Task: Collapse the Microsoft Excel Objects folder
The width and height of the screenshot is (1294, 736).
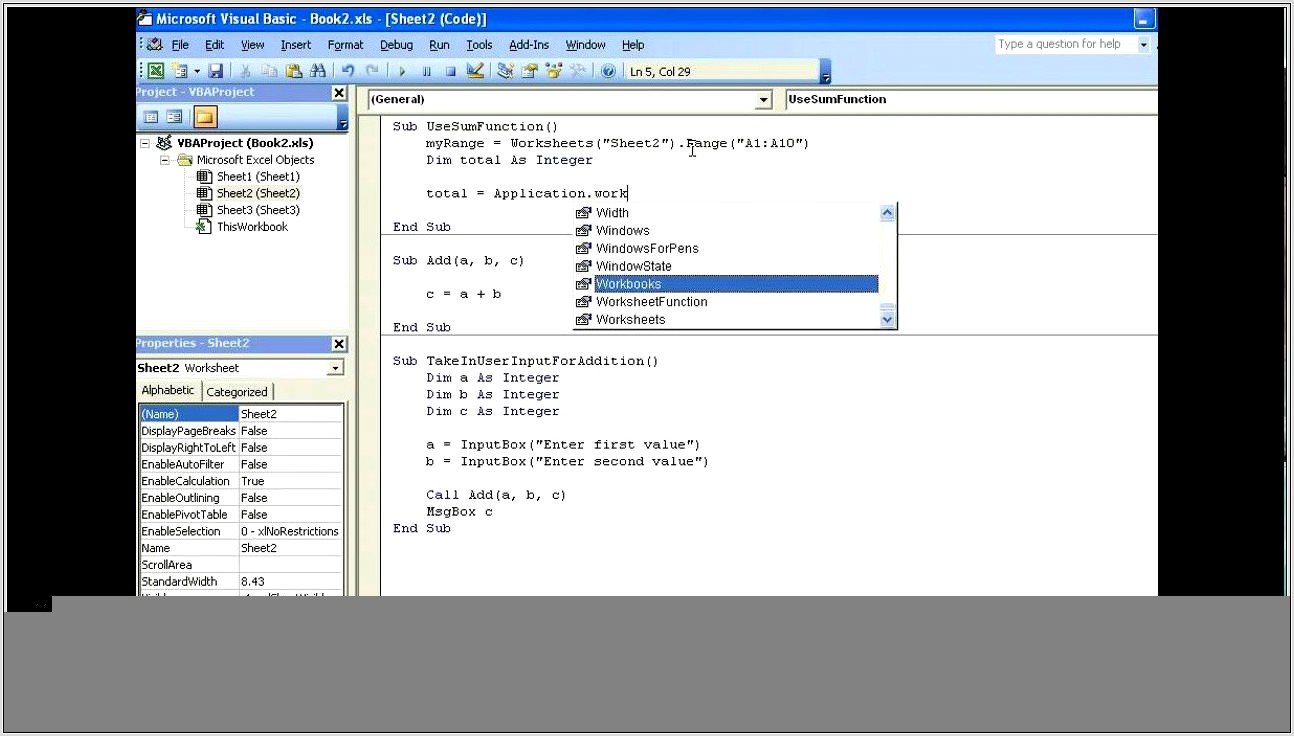Action: click(165, 160)
